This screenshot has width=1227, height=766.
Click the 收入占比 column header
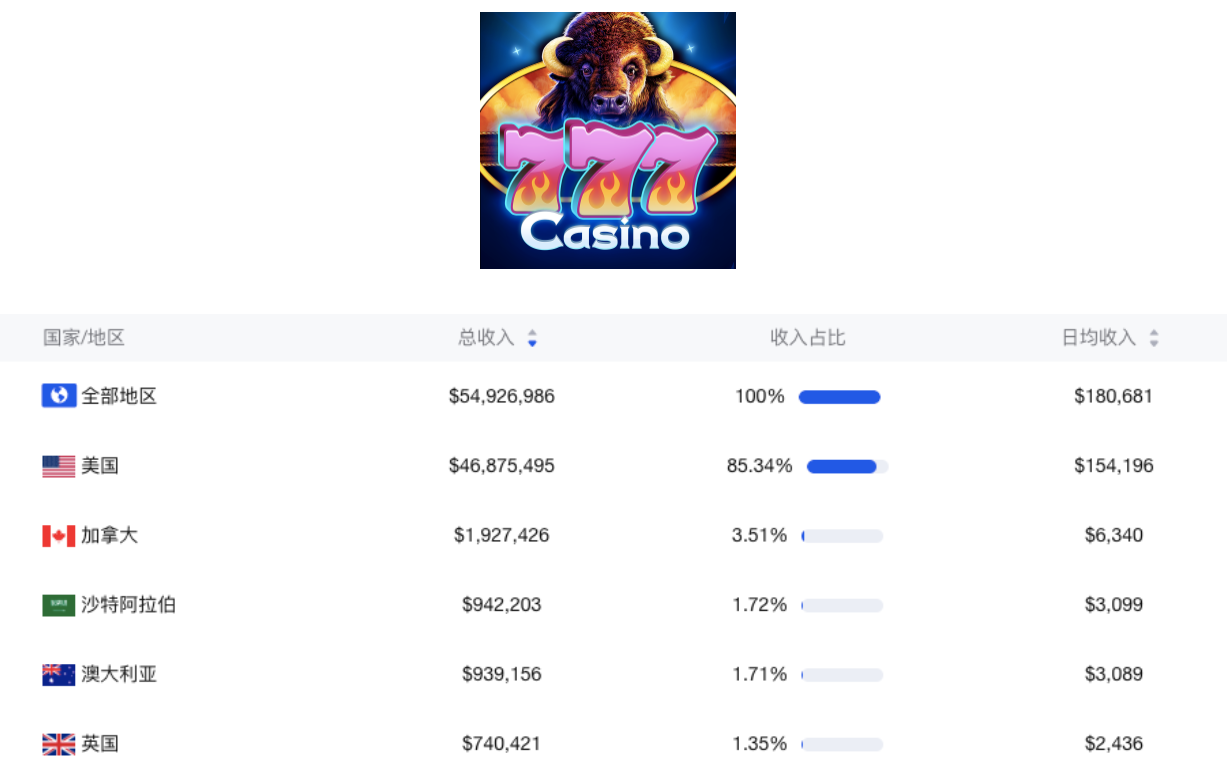(807, 338)
